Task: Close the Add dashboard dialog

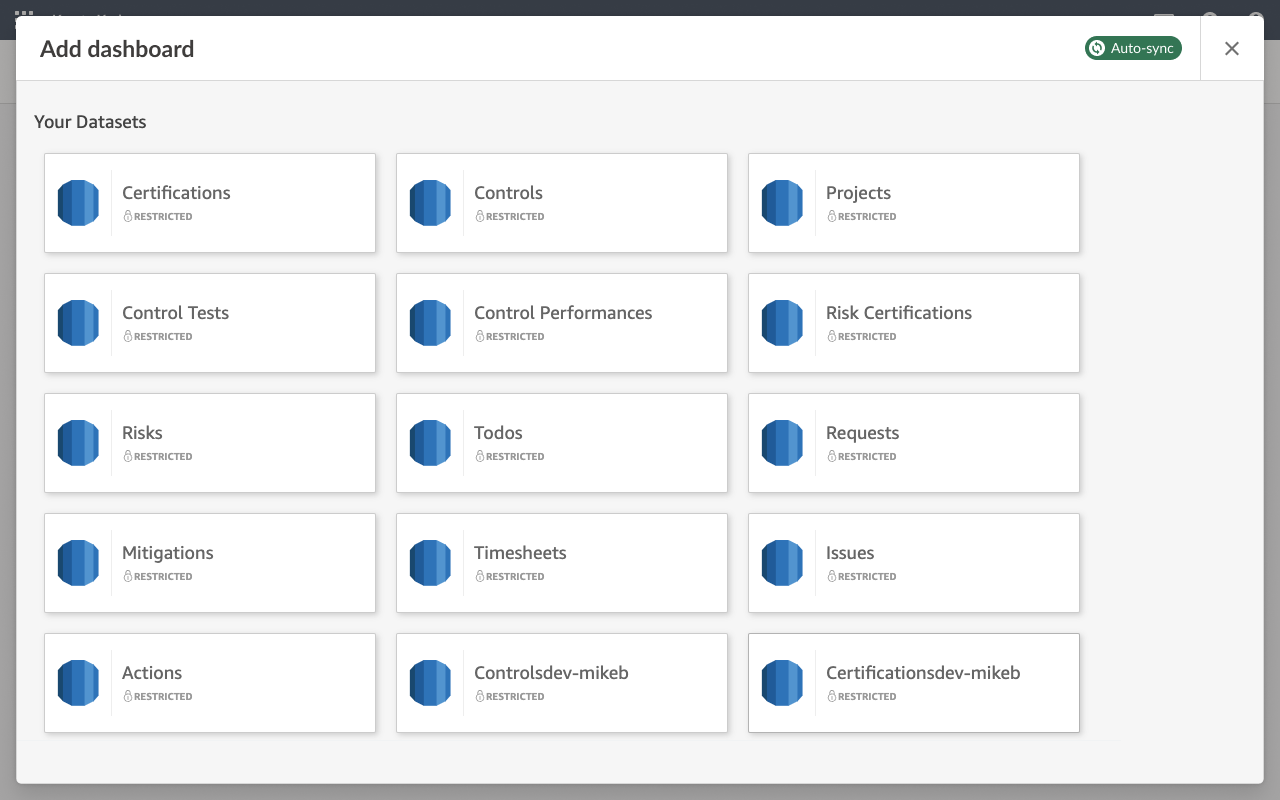Action: (x=1232, y=48)
